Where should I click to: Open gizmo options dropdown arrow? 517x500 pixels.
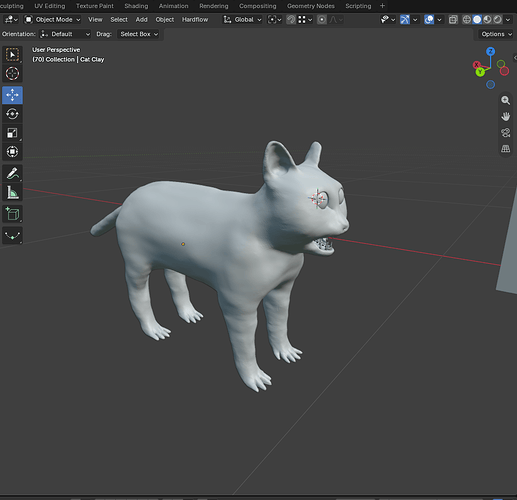click(x=415, y=20)
